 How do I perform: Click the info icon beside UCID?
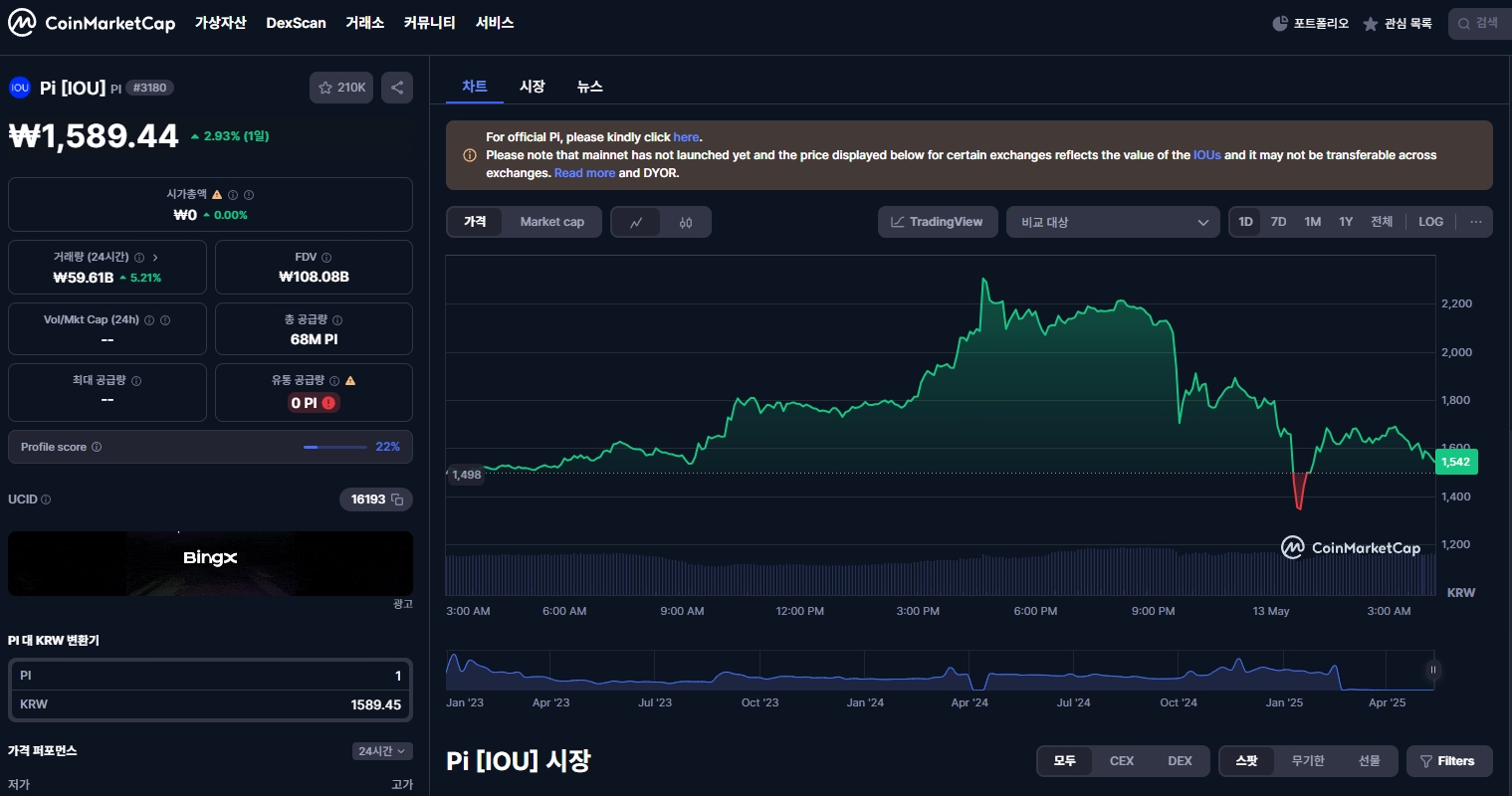pyautogui.click(x=46, y=499)
